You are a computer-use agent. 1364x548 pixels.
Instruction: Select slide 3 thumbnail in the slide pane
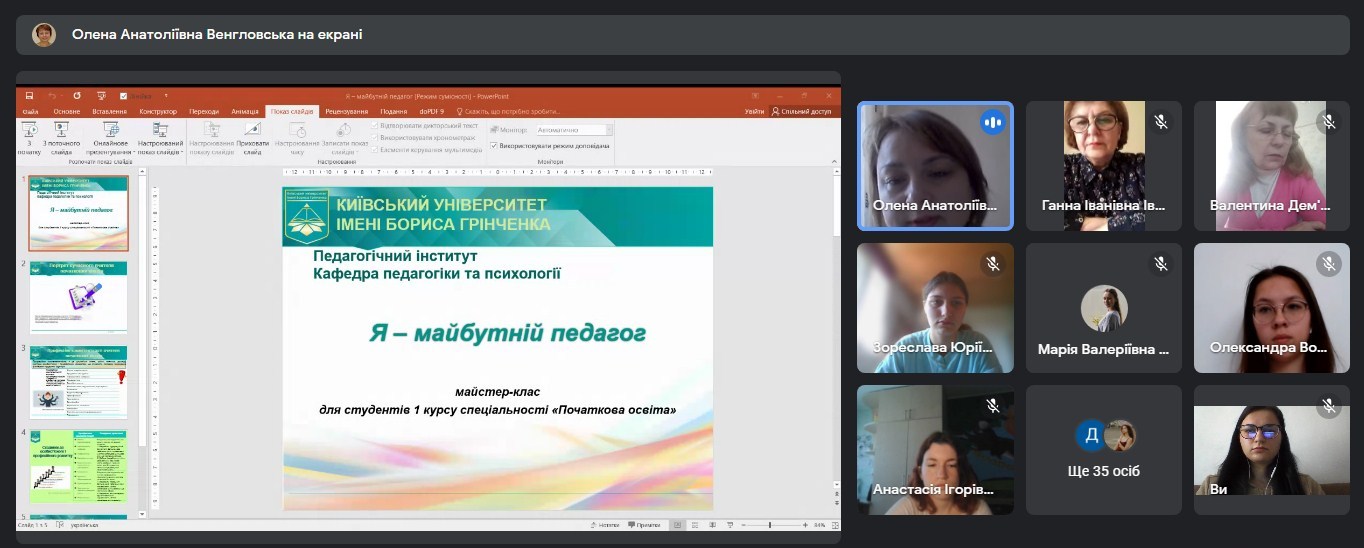pyautogui.click(x=78, y=381)
